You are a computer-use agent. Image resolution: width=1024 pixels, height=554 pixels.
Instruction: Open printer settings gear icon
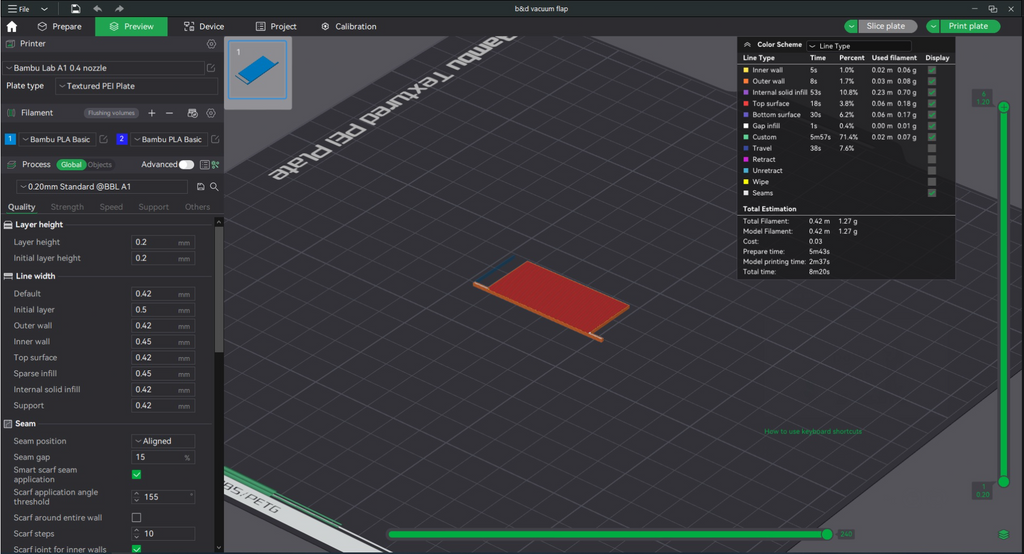tap(211, 44)
